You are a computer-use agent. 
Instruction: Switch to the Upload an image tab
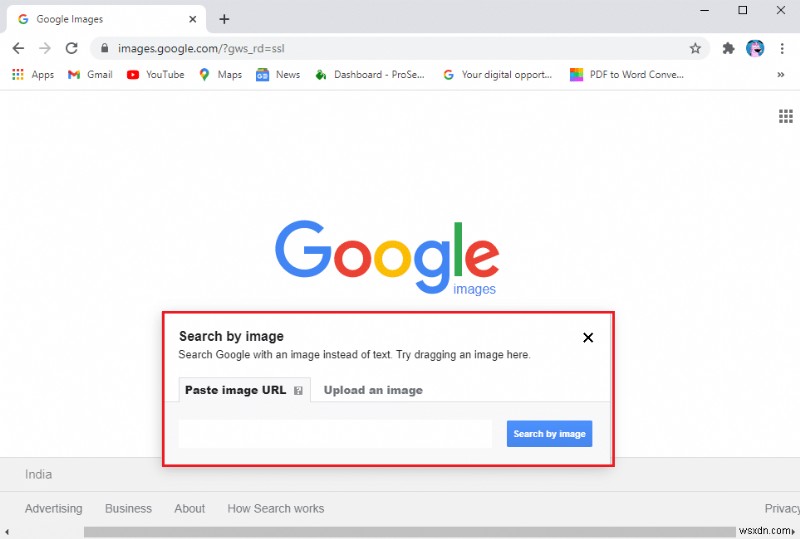coord(373,390)
